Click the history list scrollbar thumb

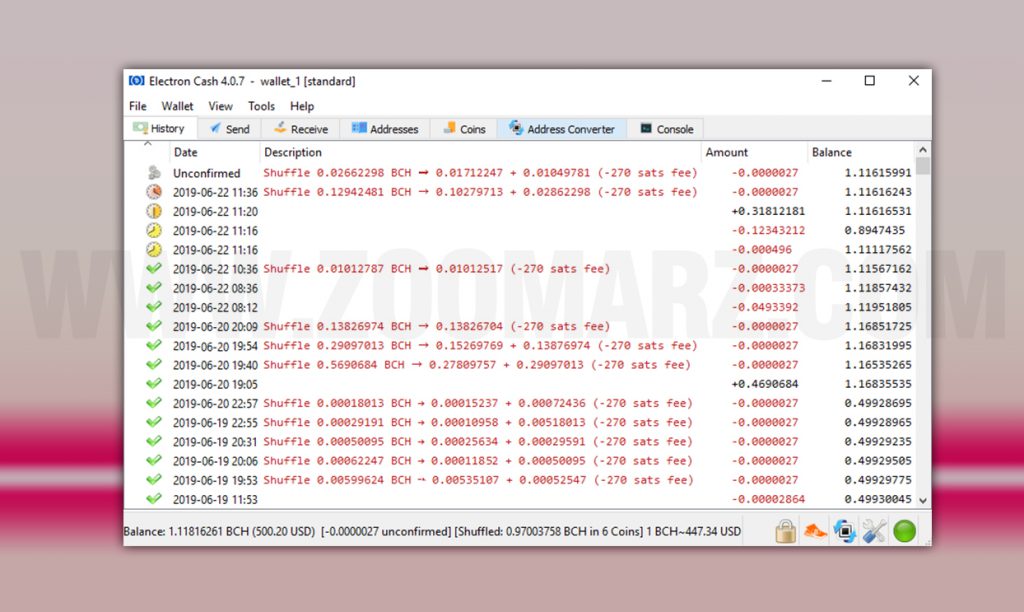point(923,167)
